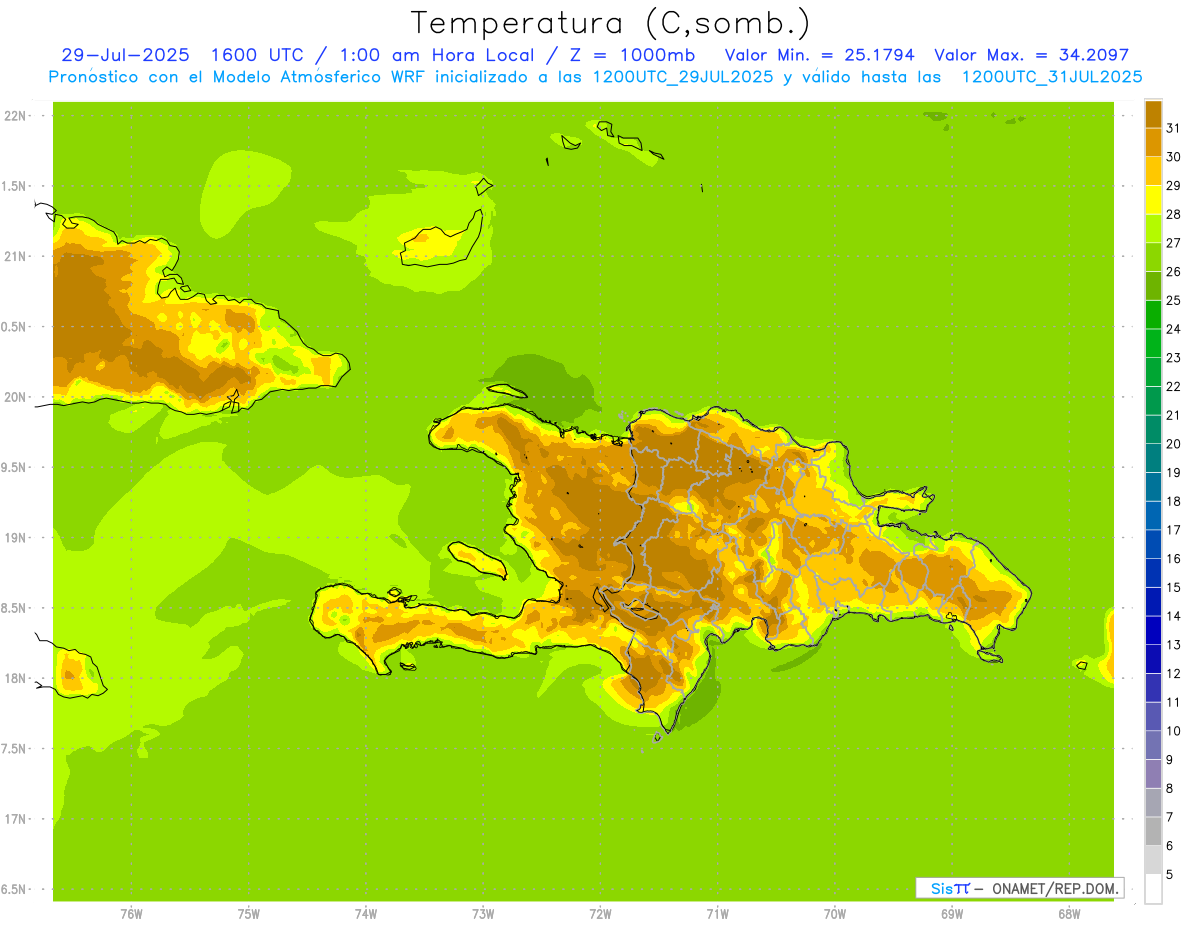The image size is (1200, 927).
Task: Click the 'Valor Min. = 25.1794' readout
Action: [819, 55]
